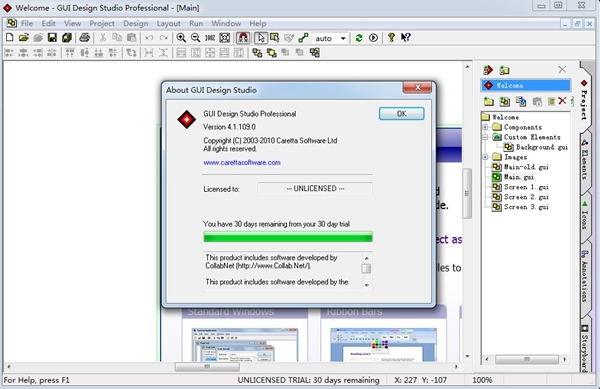
Task: Open the View menu
Action: 72,23
